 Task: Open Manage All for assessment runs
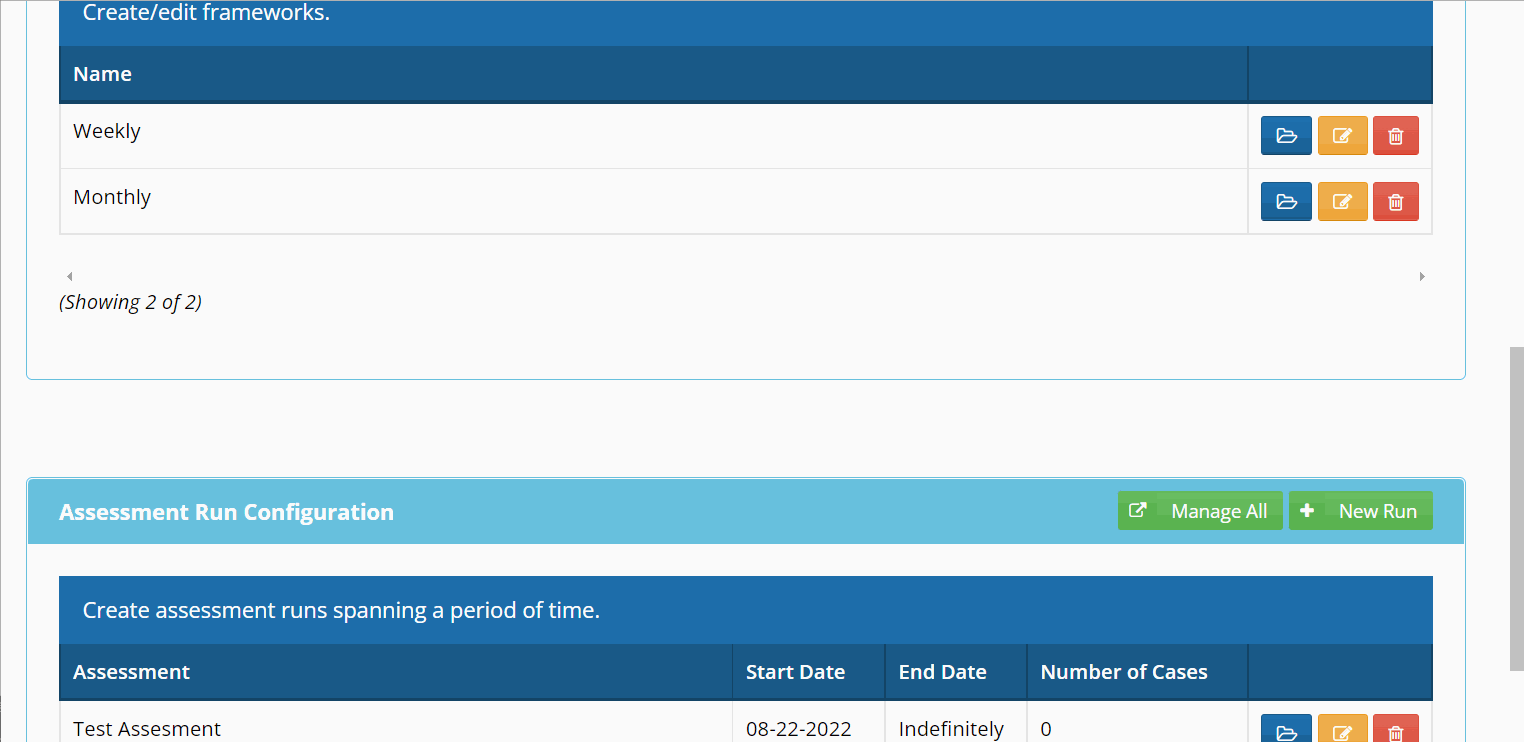point(1200,510)
